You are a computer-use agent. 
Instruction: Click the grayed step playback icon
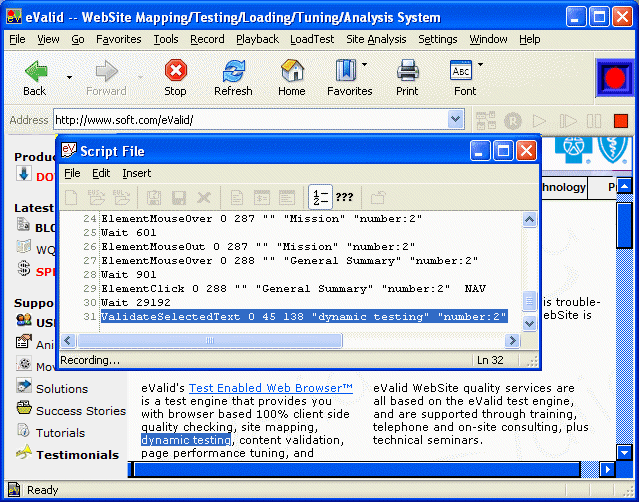(568, 121)
